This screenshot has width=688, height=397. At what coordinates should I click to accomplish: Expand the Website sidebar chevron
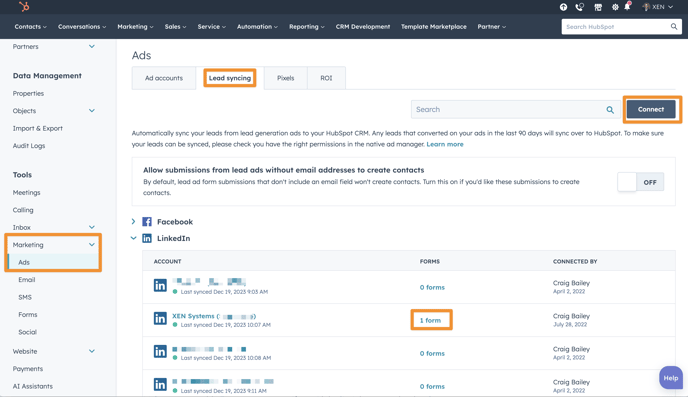[x=92, y=351]
